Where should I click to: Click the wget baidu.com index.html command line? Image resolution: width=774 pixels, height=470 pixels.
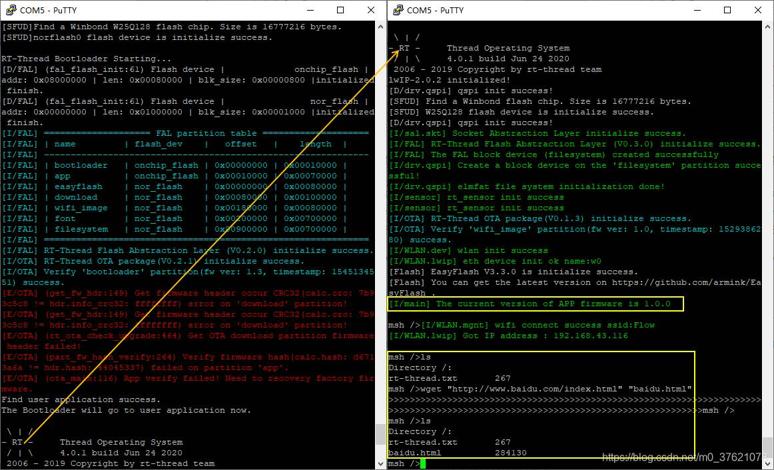(x=540, y=389)
